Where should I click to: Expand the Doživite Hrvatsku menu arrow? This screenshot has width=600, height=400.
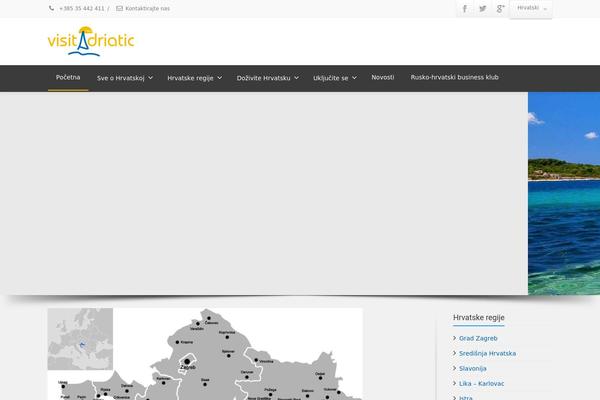click(297, 78)
